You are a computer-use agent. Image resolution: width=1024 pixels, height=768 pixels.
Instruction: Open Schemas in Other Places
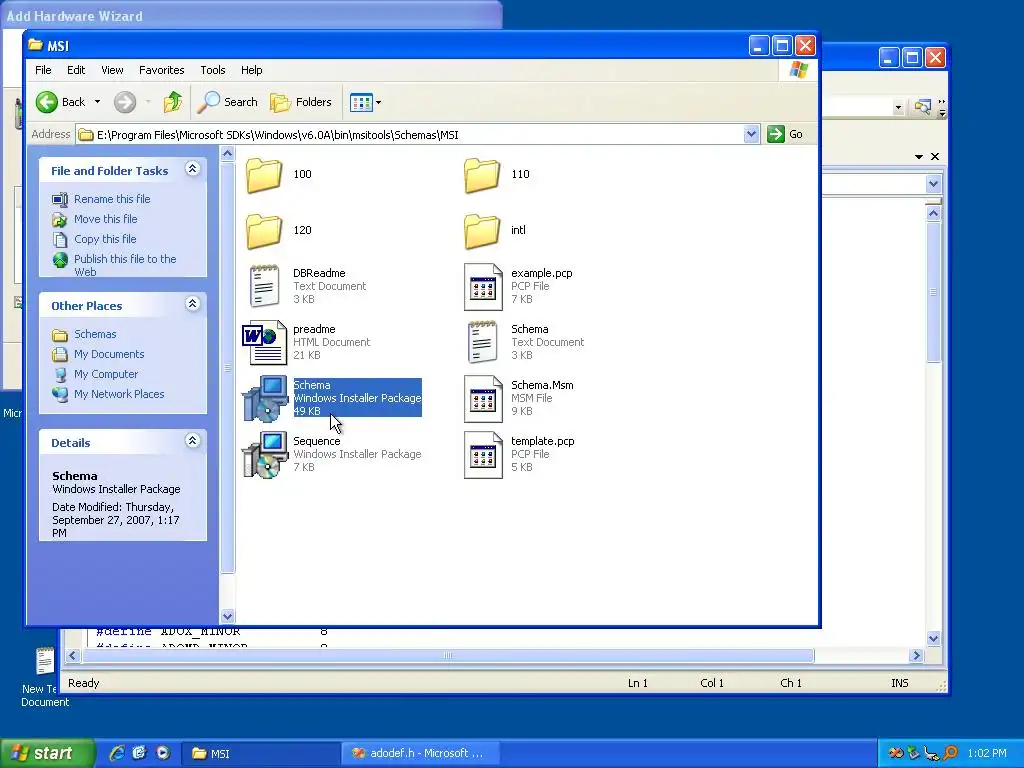coord(95,334)
